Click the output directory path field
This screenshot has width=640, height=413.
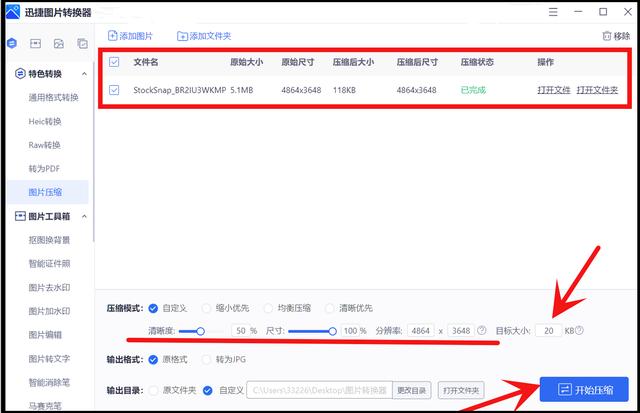click(x=320, y=390)
